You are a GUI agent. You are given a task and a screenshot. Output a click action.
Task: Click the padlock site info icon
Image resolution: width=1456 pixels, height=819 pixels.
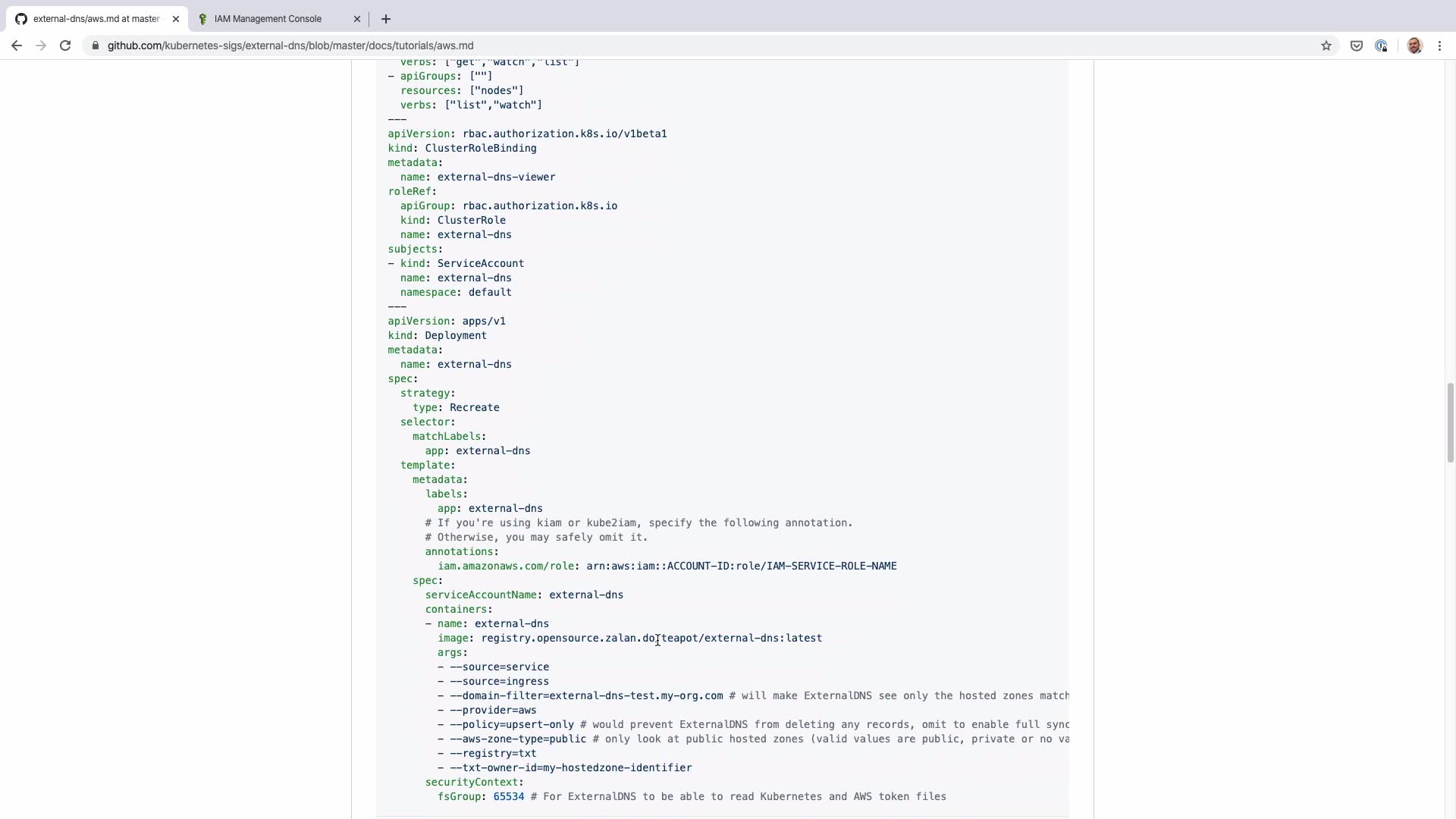pos(95,45)
